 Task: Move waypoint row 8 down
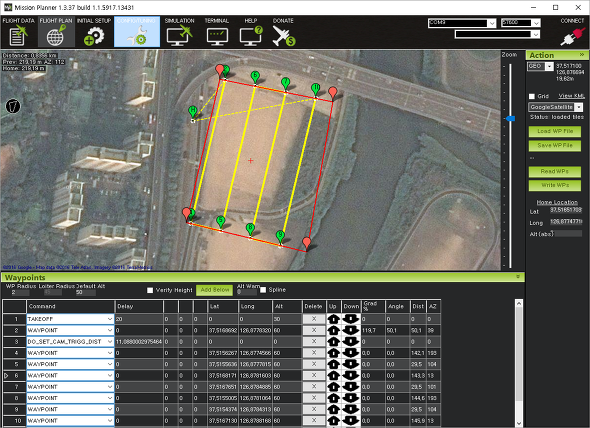point(351,398)
